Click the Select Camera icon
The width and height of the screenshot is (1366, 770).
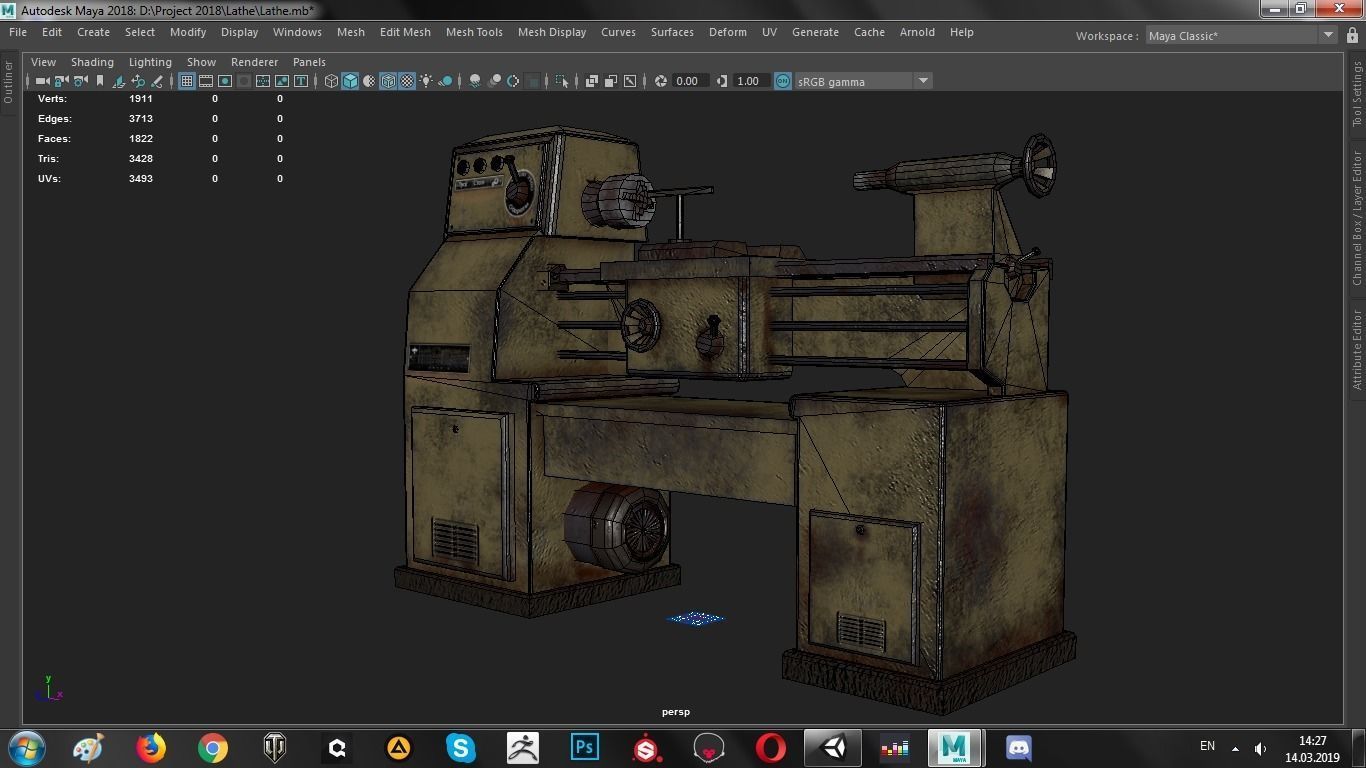click(x=43, y=81)
